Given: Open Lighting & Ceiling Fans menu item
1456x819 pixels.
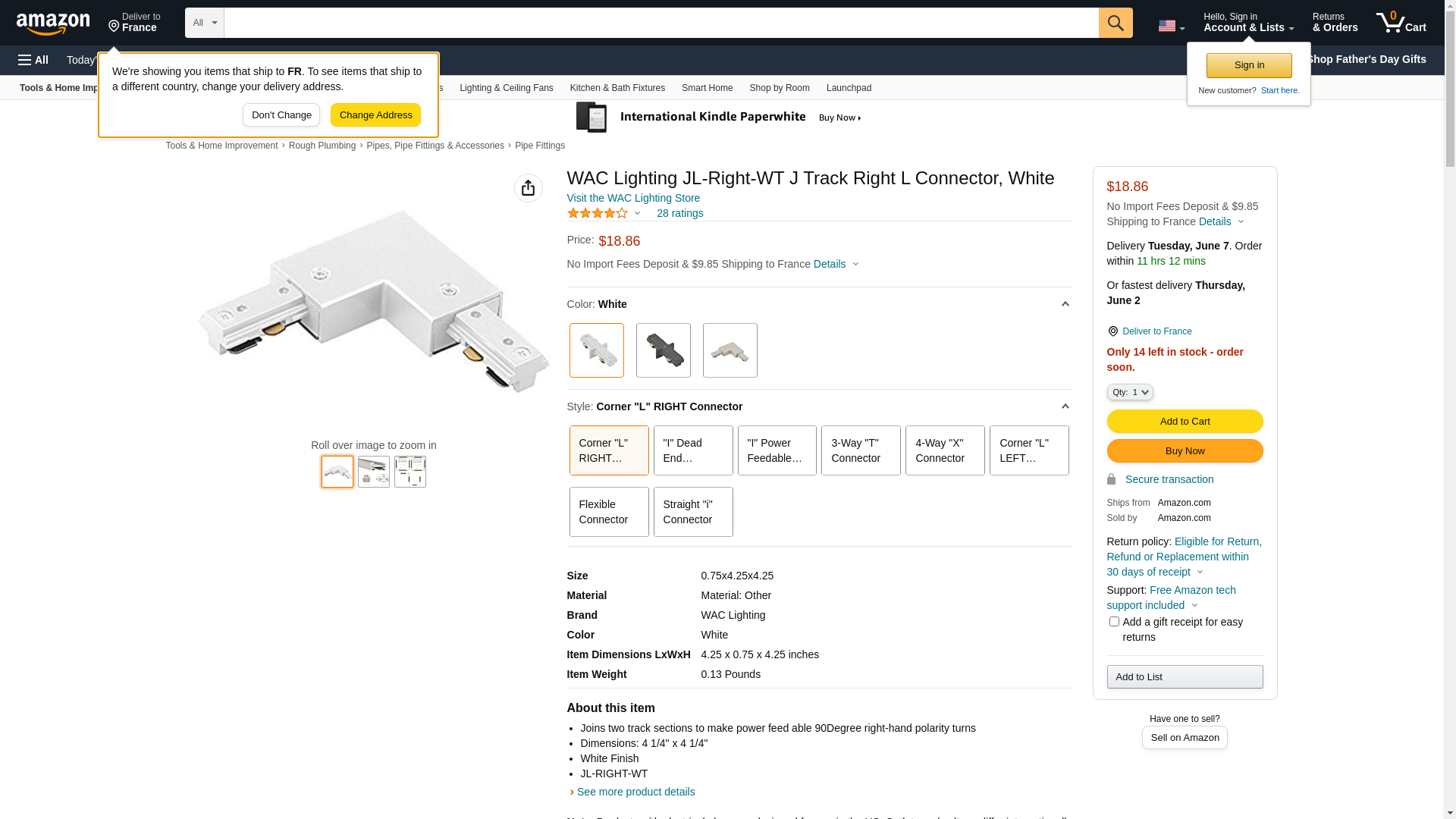Looking at the screenshot, I should [x=506, y=88].
